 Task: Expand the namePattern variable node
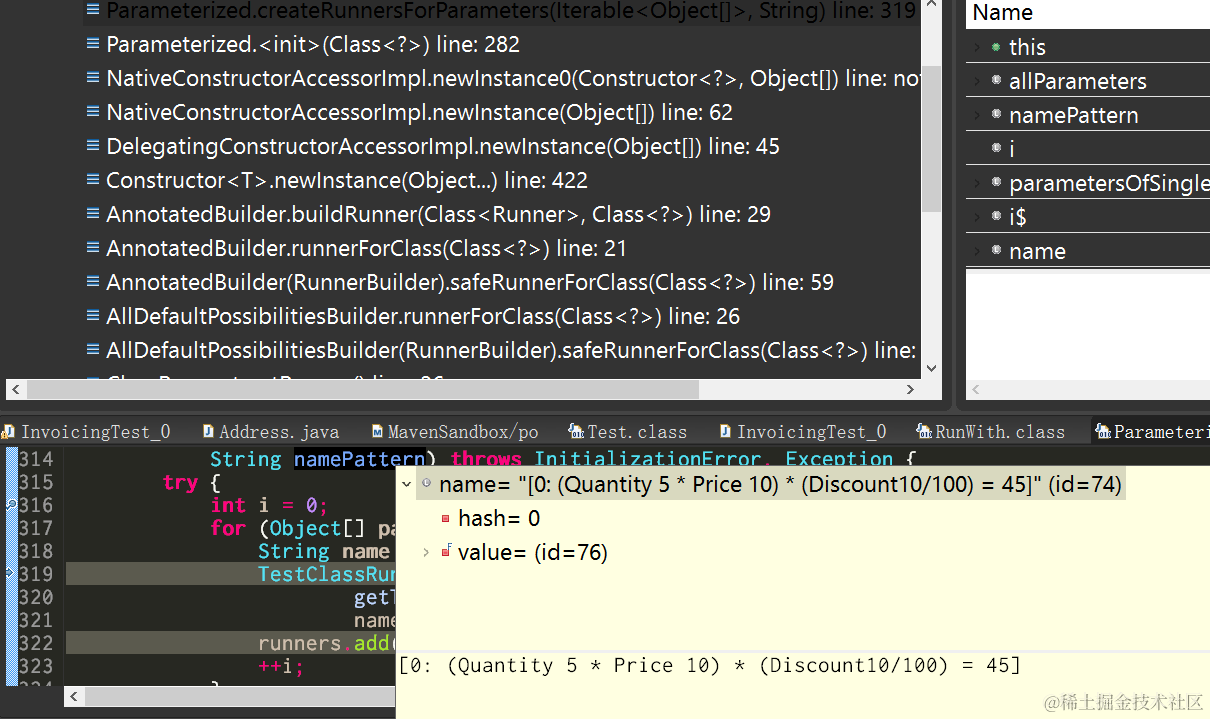click(976, 115)
